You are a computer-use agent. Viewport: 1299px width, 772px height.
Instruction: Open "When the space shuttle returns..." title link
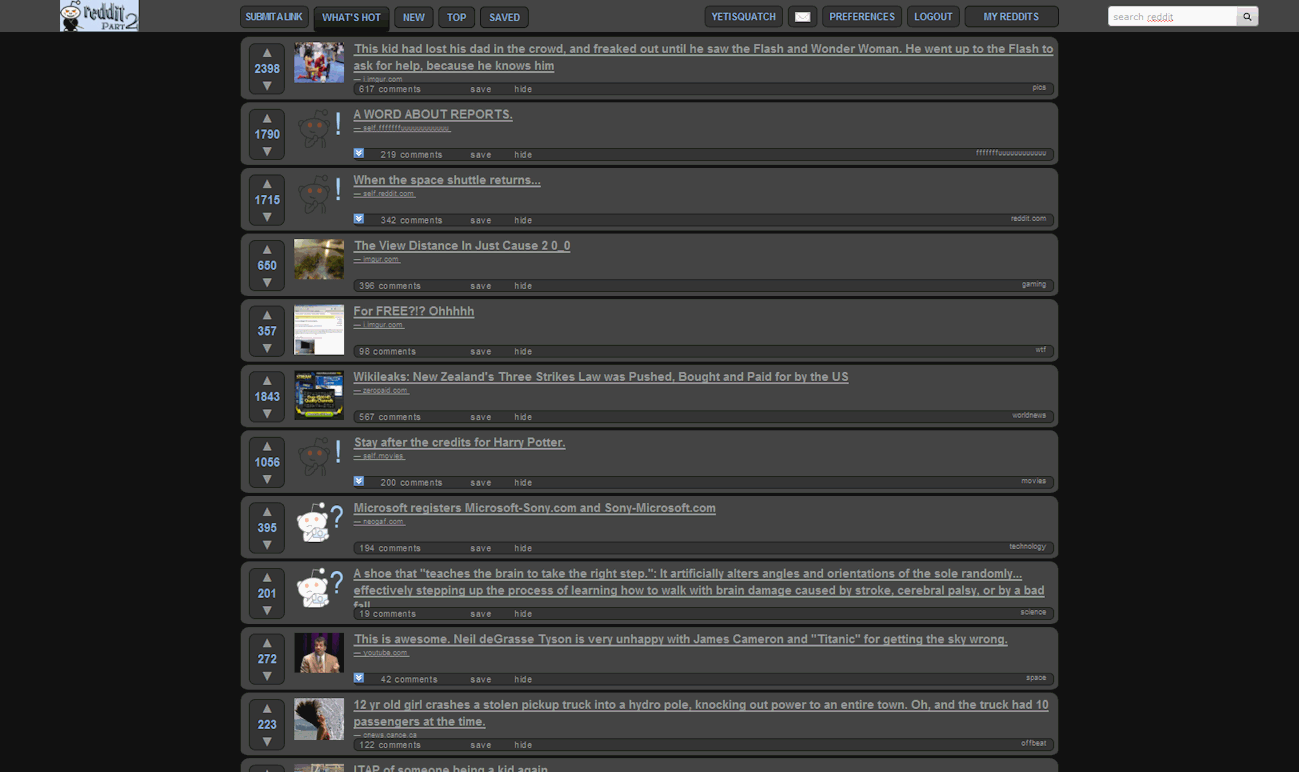click(447, 180)
